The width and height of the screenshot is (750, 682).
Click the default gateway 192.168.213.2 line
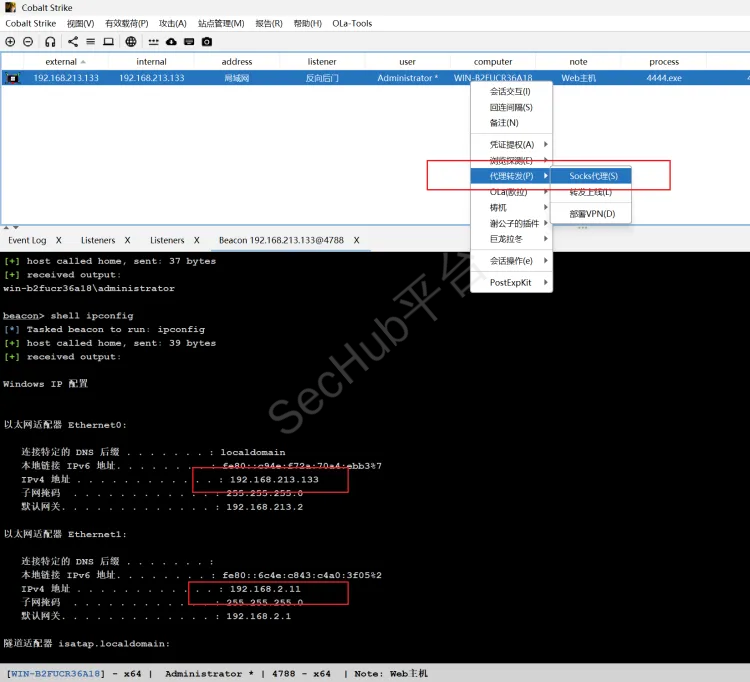162,507
